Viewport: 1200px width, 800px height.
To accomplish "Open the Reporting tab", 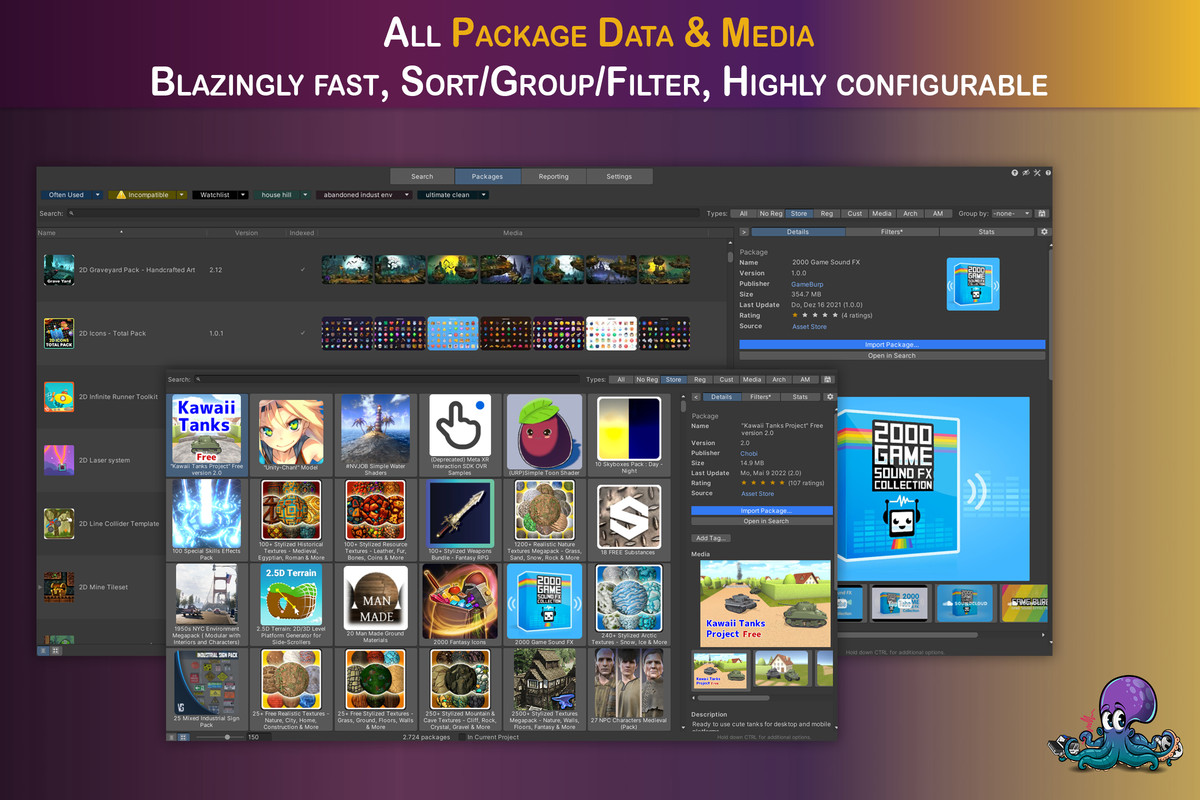I will pyautogui.click(x=553, y=176).
